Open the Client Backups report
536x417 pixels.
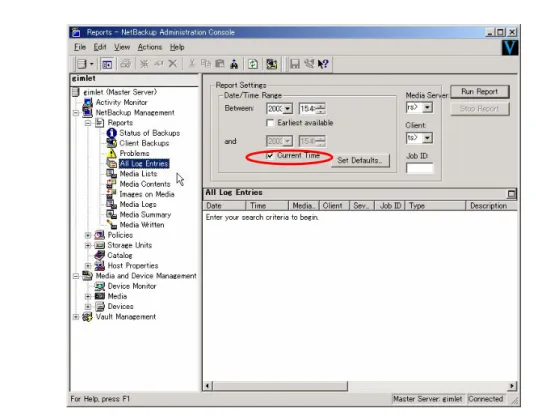click(x=144, y=143)
